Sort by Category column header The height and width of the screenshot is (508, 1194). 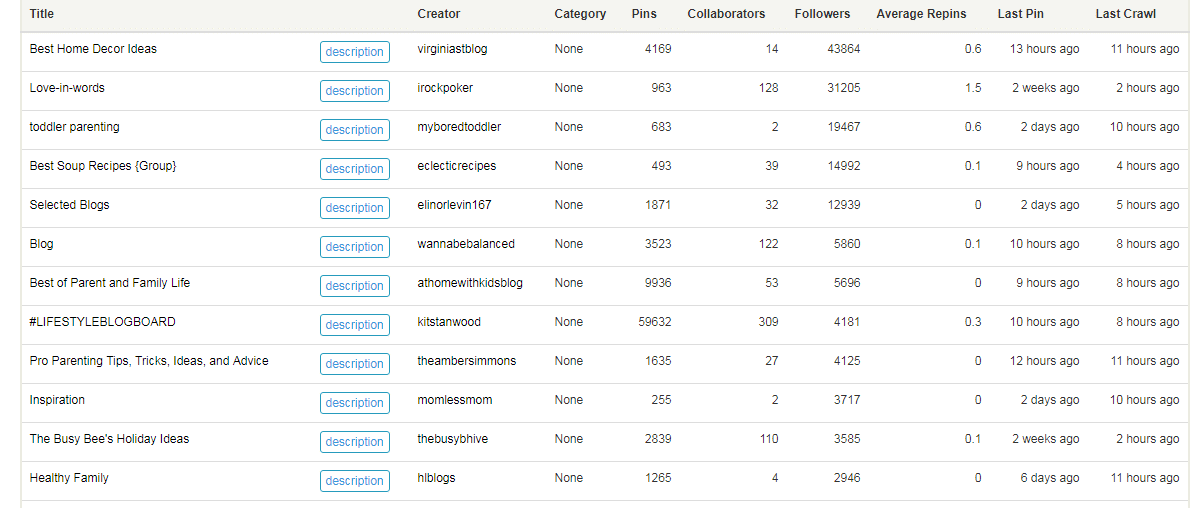click(x=580, y=14)
